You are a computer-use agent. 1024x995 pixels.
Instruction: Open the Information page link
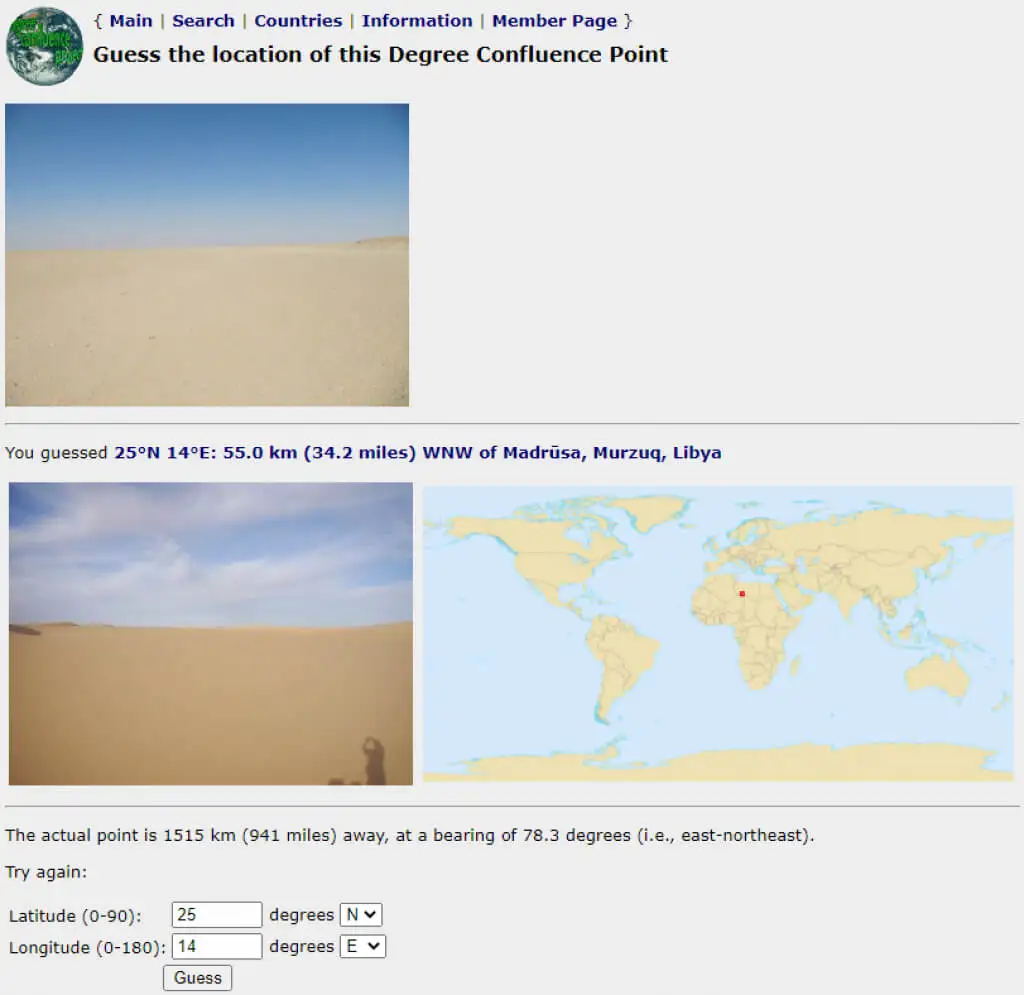[x=417, y=21]
